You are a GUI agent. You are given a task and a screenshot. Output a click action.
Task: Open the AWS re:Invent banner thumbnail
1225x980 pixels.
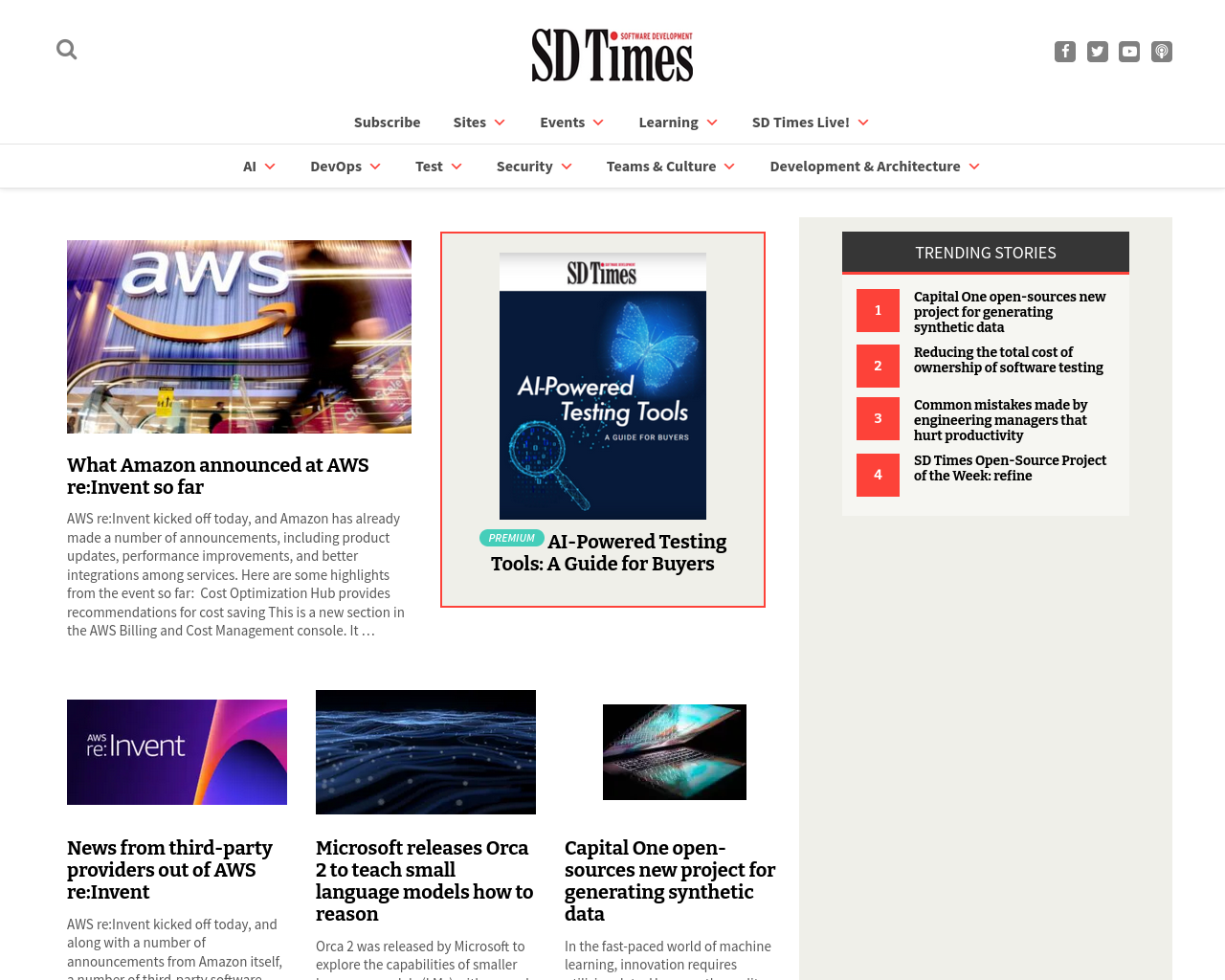click(x=177, y=752)
